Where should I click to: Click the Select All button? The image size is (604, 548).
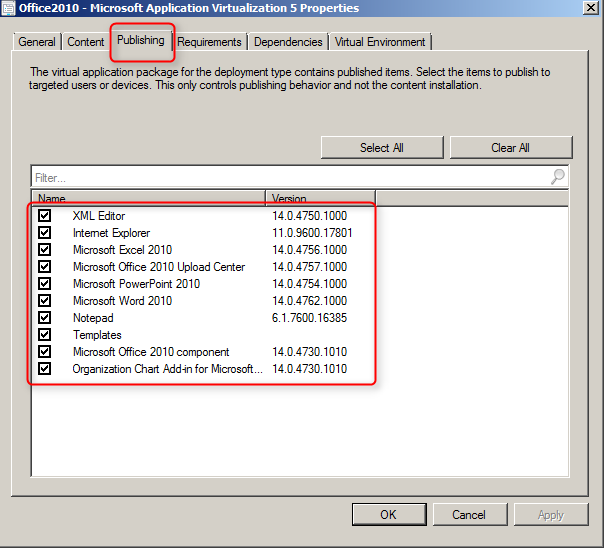click(x=382, y=147)
